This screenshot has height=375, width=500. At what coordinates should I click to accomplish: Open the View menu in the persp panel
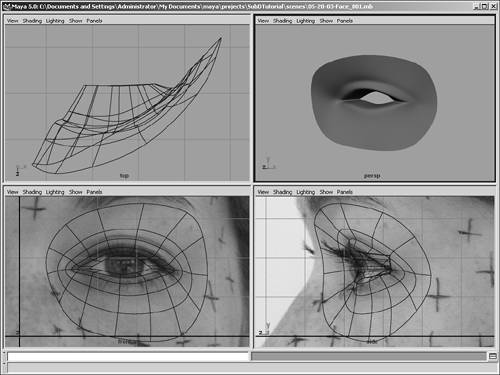[x=263, y=21]
